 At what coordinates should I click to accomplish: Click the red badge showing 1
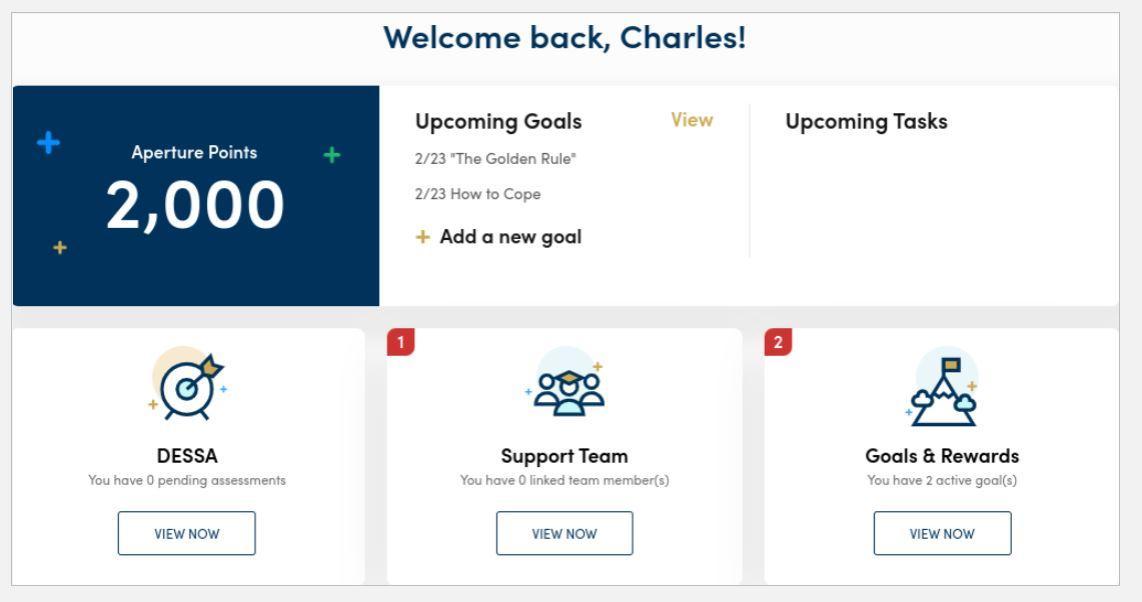pos(400,342)
